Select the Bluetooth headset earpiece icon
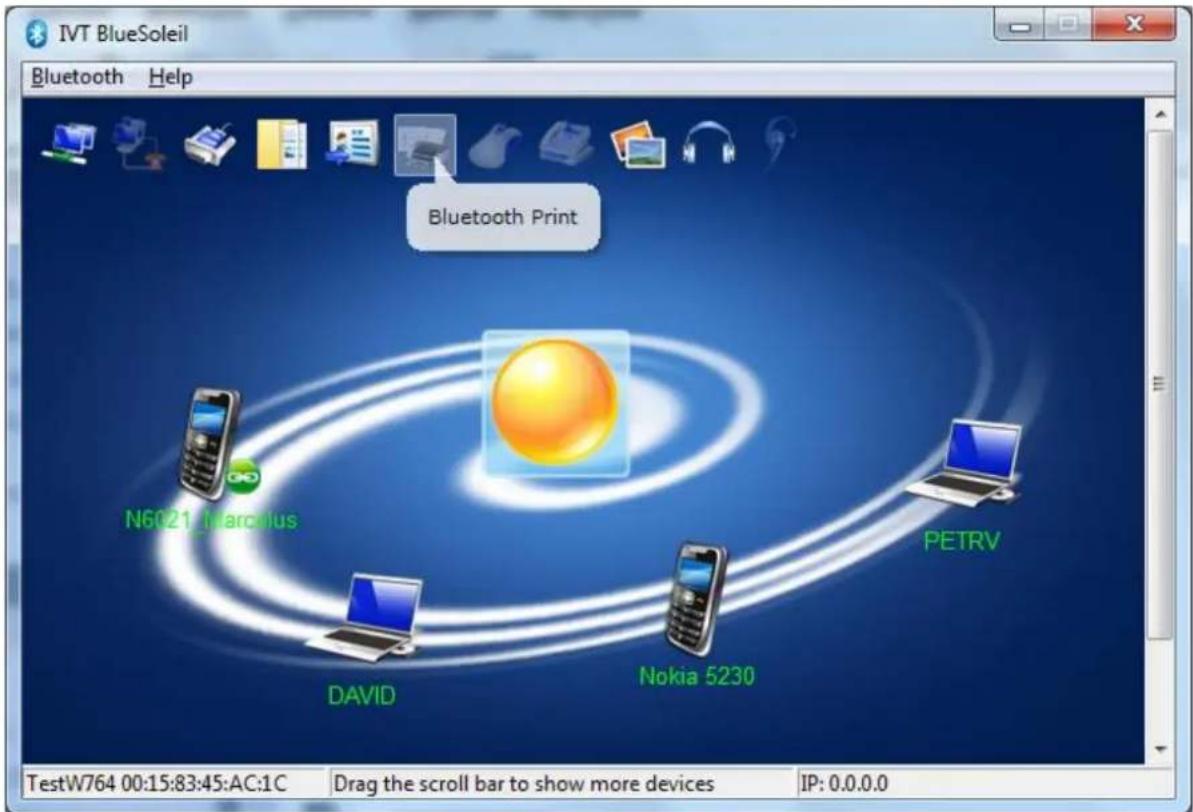This screenshot has width=1193, height=812. 780,140
